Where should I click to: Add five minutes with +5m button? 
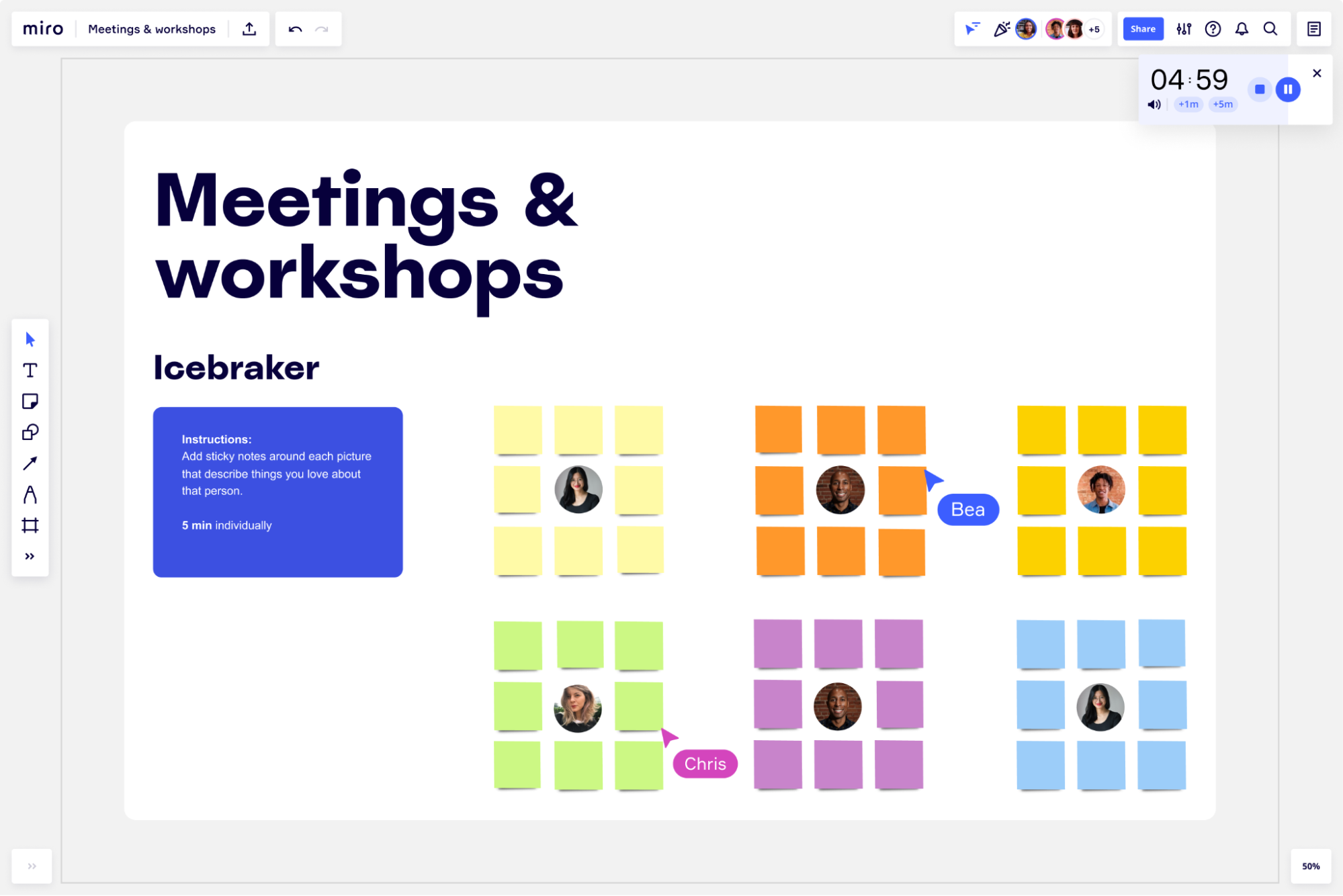pyautogui.click(x=1223, y=105)
